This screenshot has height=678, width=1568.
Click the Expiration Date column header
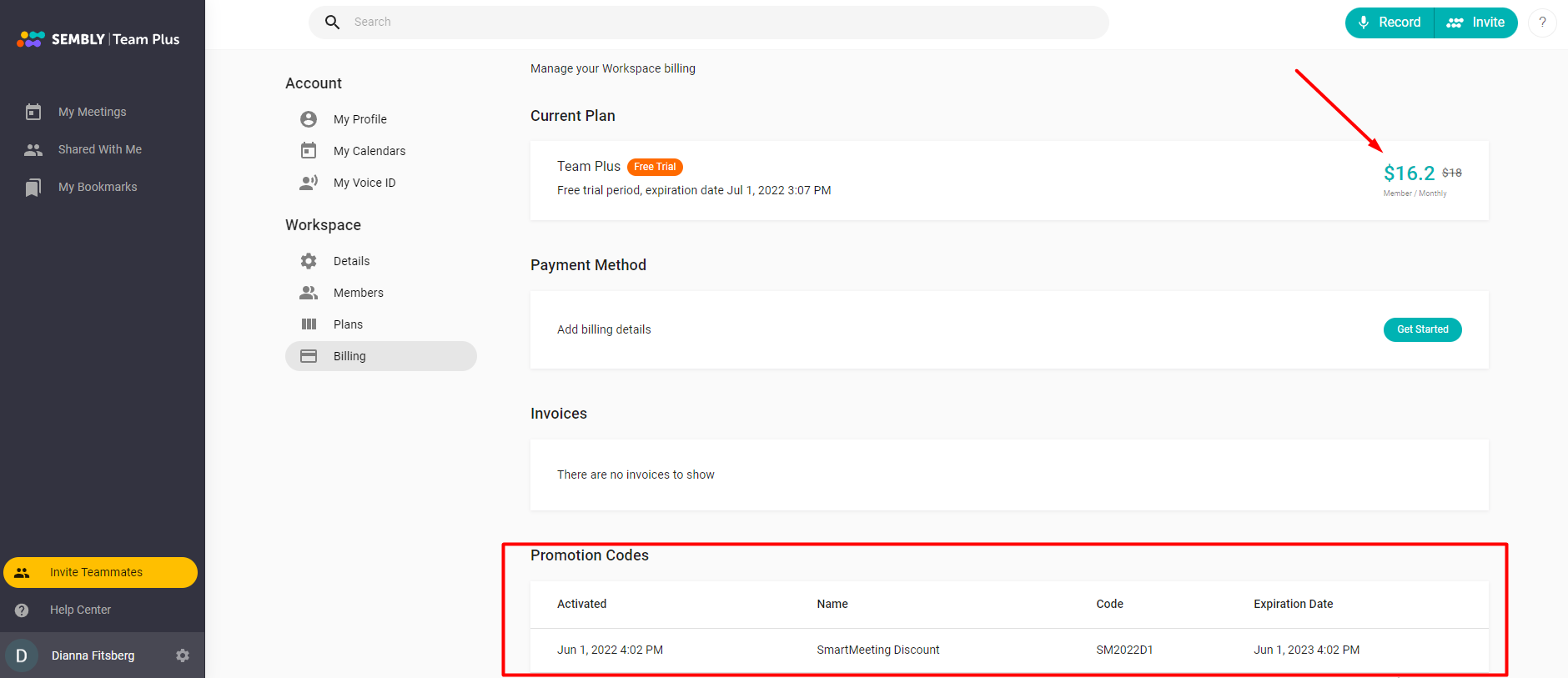coord(1293,604)
